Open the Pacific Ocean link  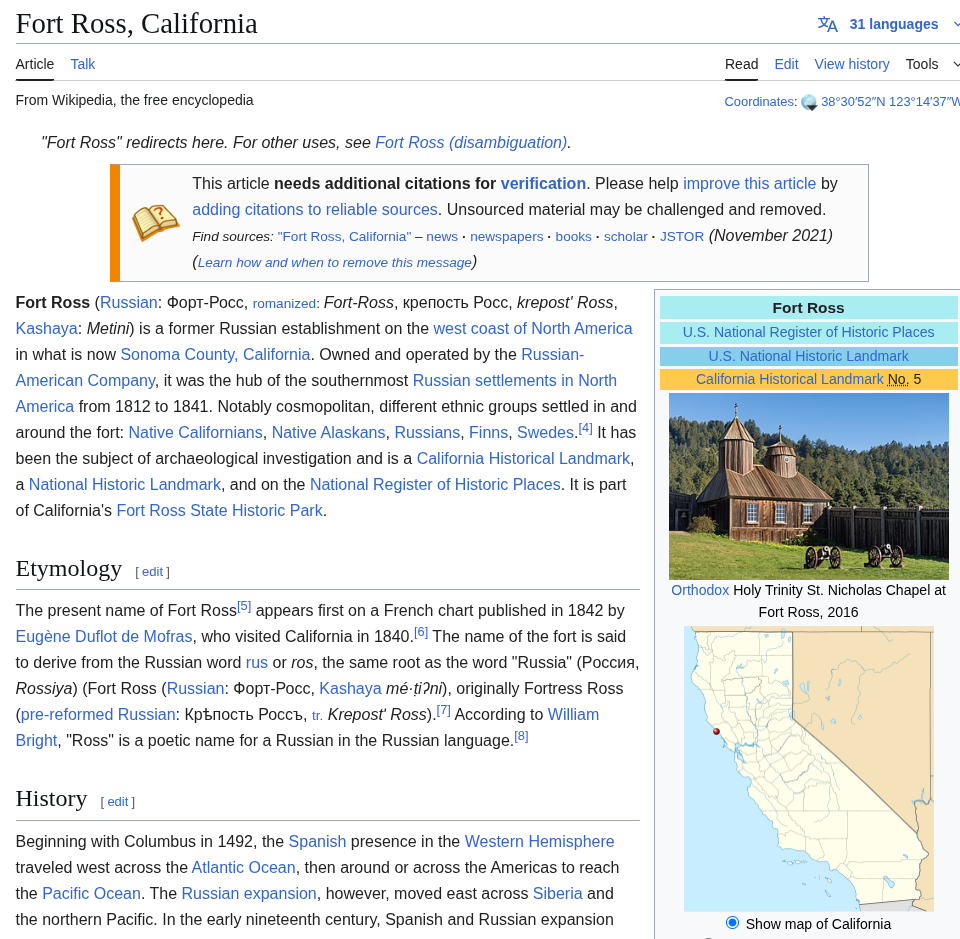tap(91, 894)
